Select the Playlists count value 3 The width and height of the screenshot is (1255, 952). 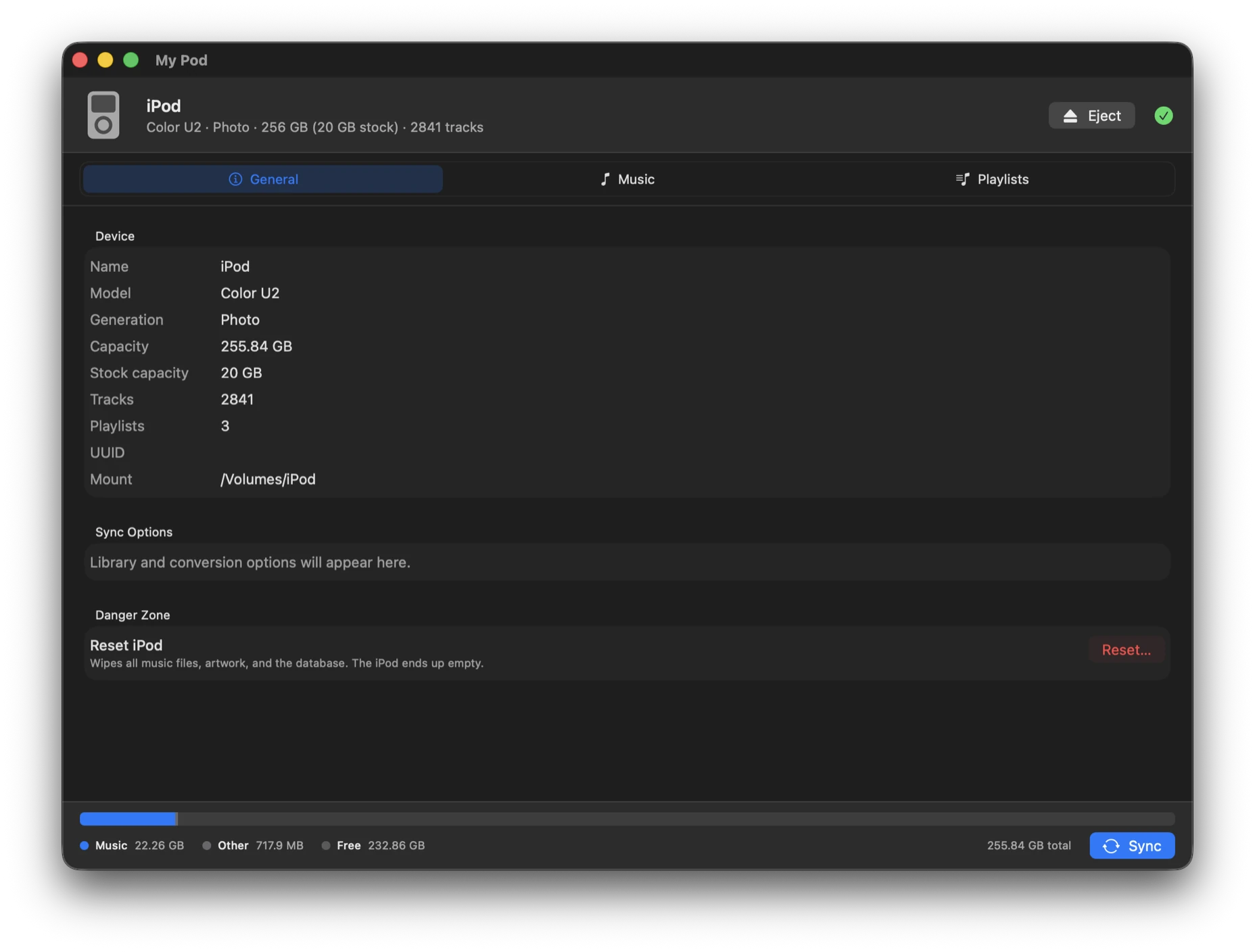tap(224, 426)
